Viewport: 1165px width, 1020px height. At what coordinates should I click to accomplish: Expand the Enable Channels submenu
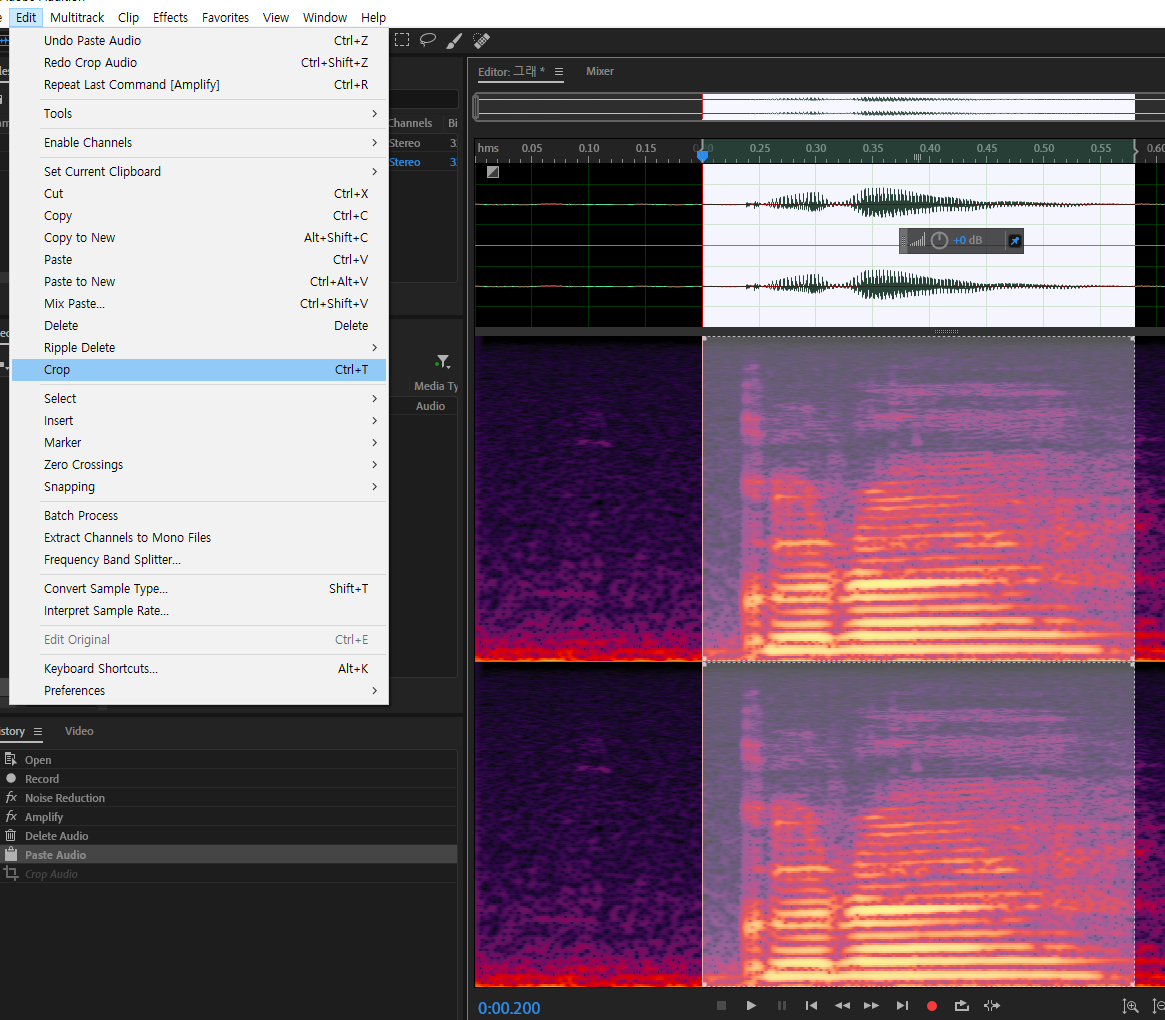click(199, 143)
